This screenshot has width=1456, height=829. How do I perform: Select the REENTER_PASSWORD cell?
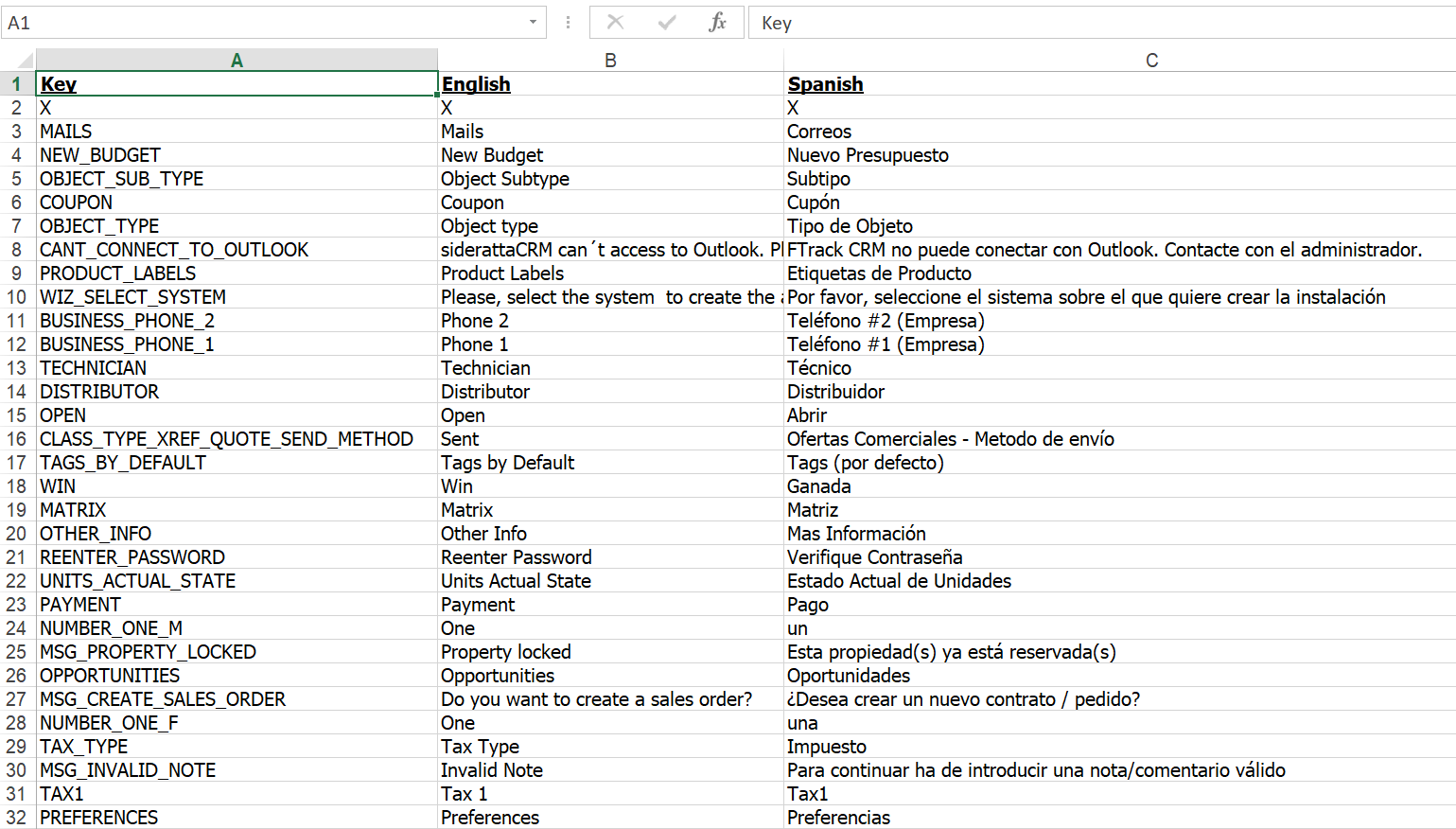click(237, 557)
